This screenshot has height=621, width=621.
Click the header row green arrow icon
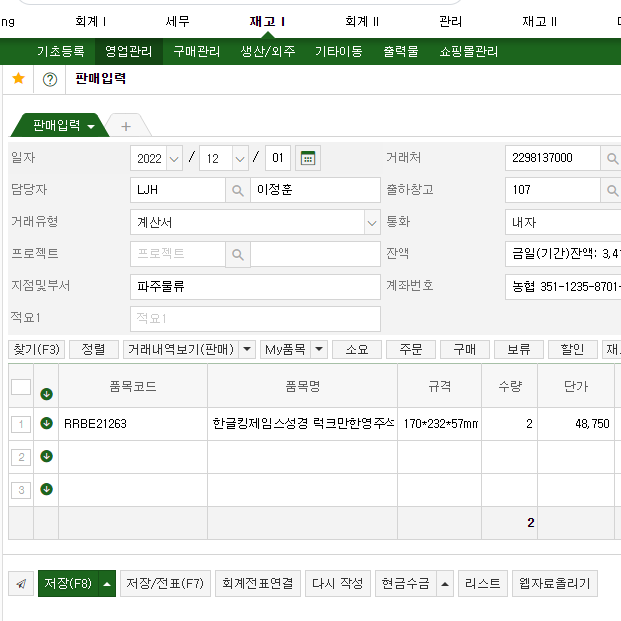click(46, 394)
